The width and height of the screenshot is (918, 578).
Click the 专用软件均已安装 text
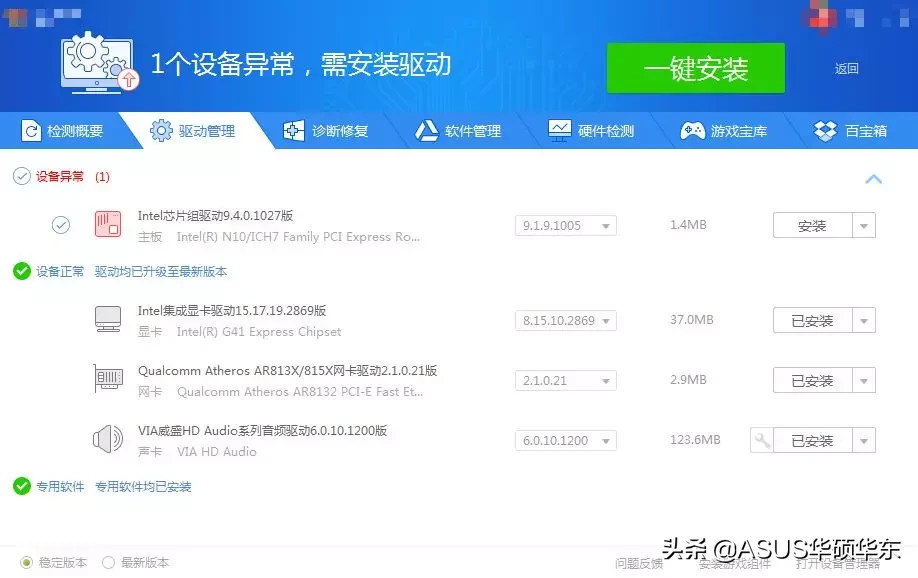coord(143,486)
